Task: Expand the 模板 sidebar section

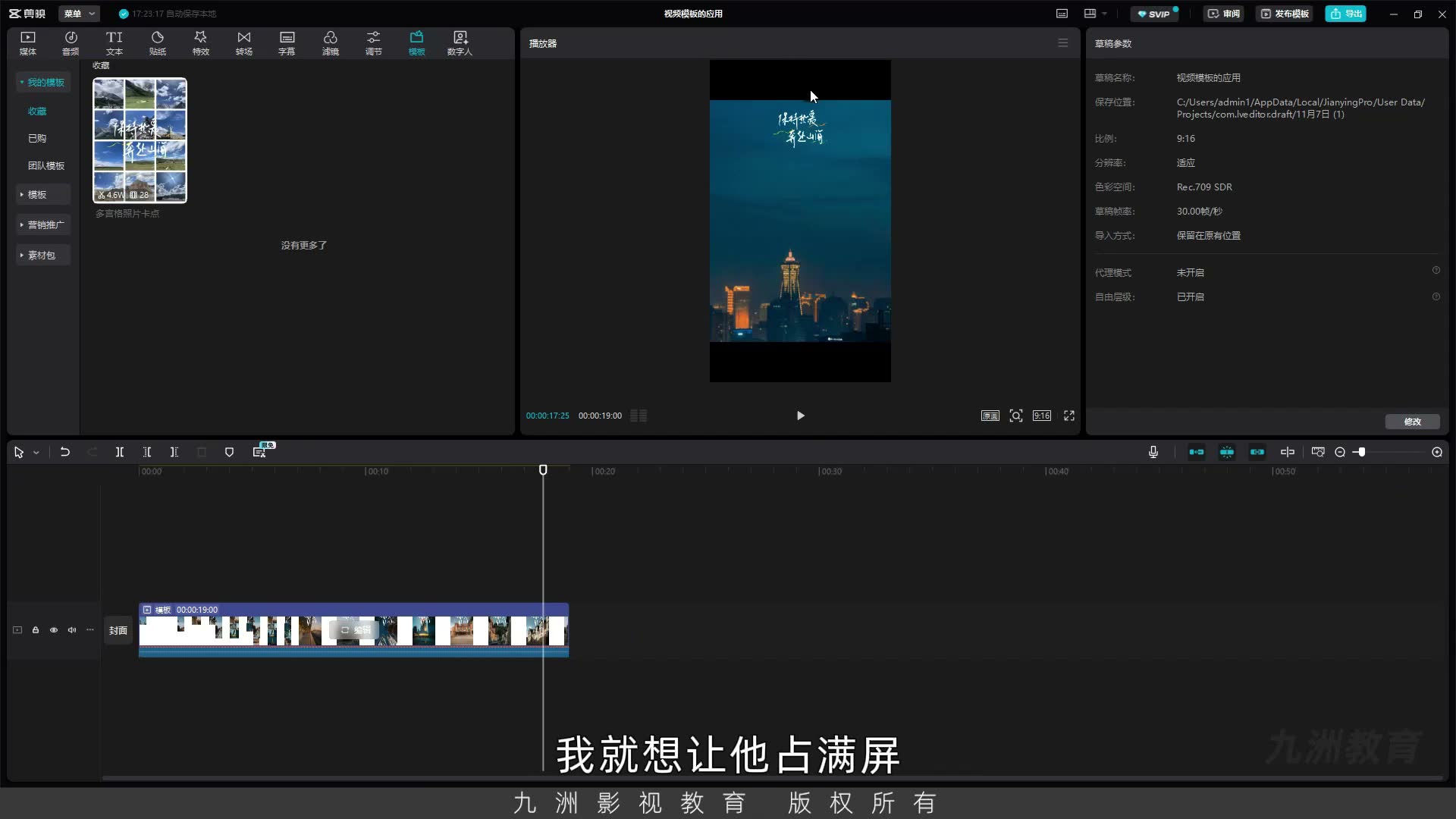Action: [44, 195]
